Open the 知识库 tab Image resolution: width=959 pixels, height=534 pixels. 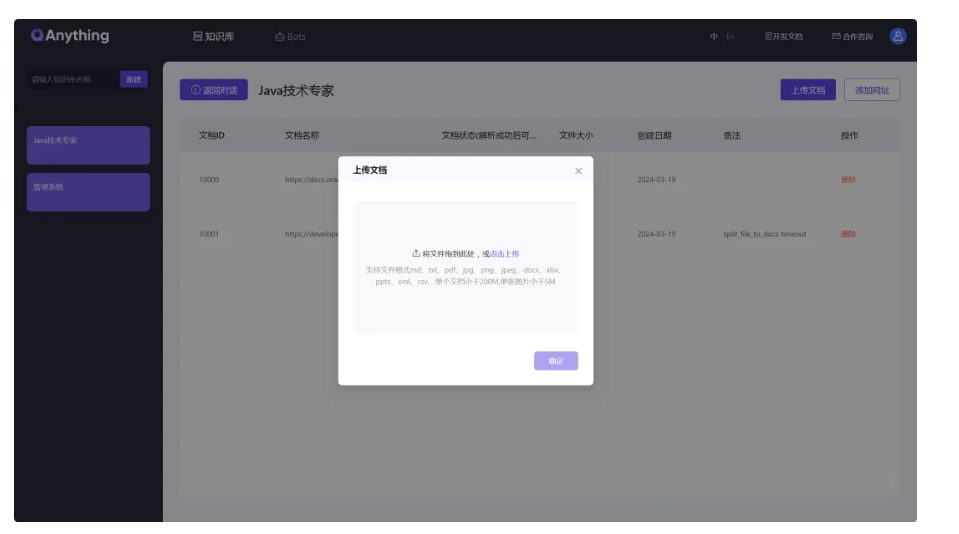[214, 36]
